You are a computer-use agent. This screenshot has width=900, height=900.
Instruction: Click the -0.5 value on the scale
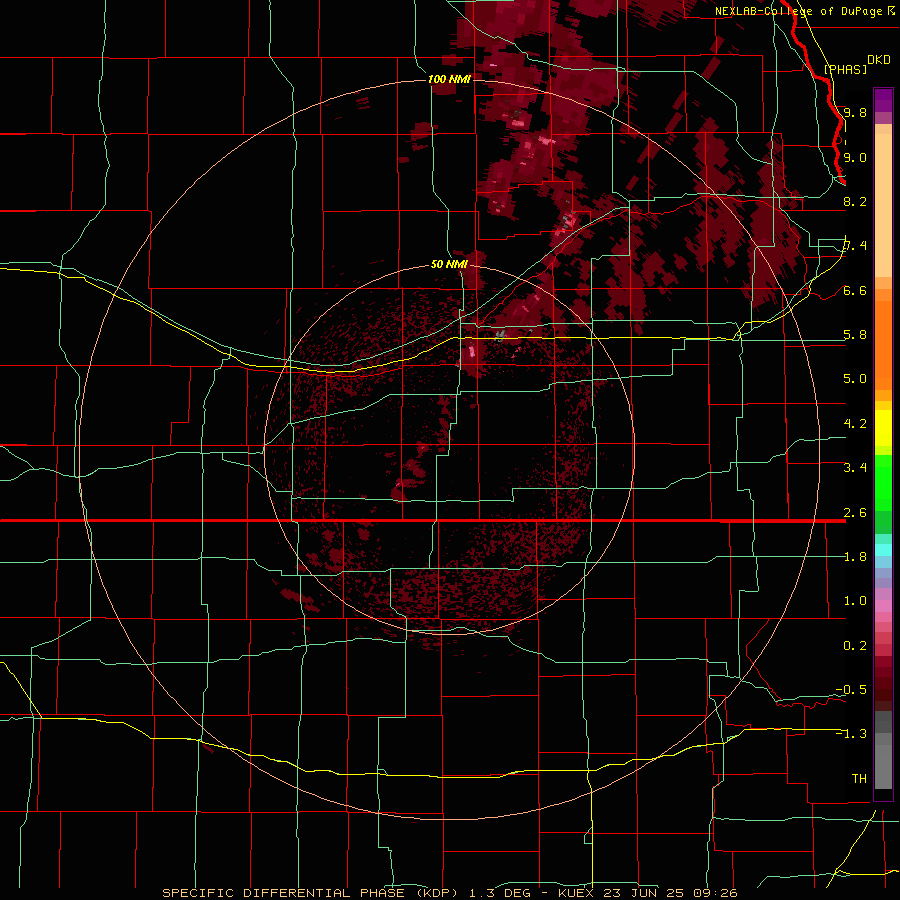(851, 690)
